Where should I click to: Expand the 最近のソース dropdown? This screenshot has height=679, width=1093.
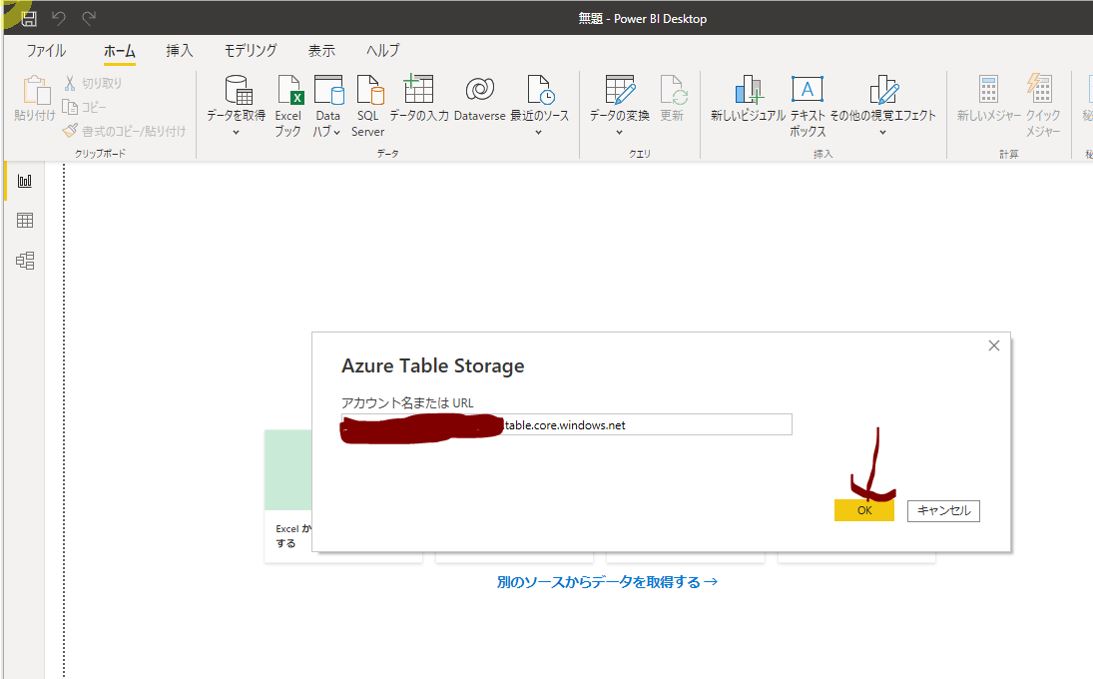pos(538,132)
